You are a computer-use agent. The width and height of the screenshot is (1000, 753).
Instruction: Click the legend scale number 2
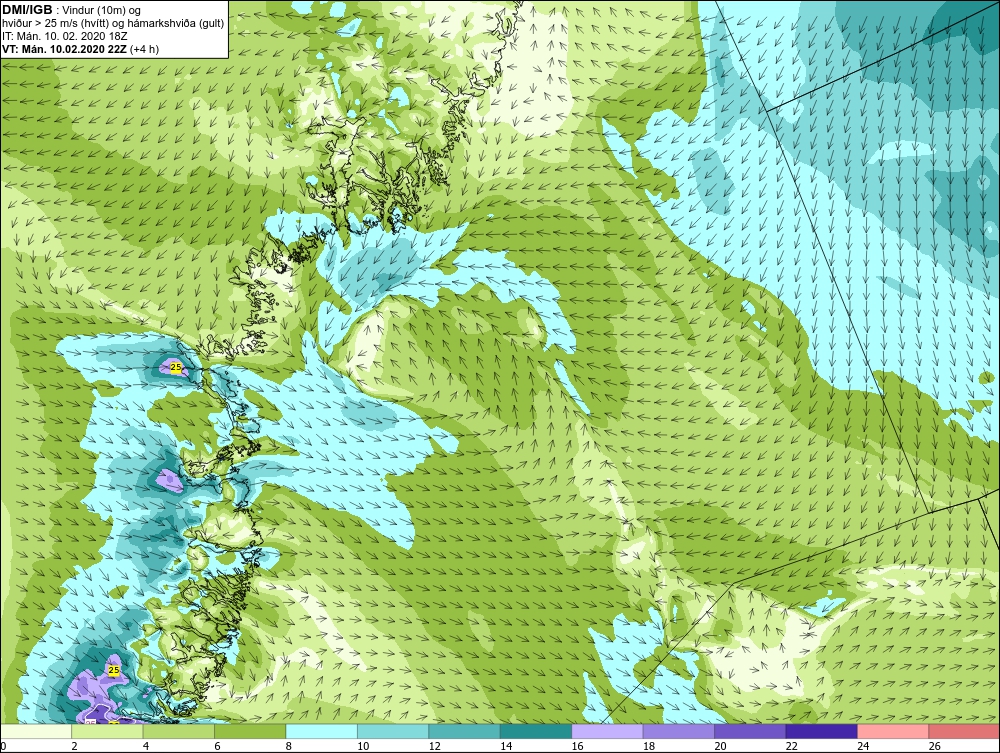[x=74, y=746]
